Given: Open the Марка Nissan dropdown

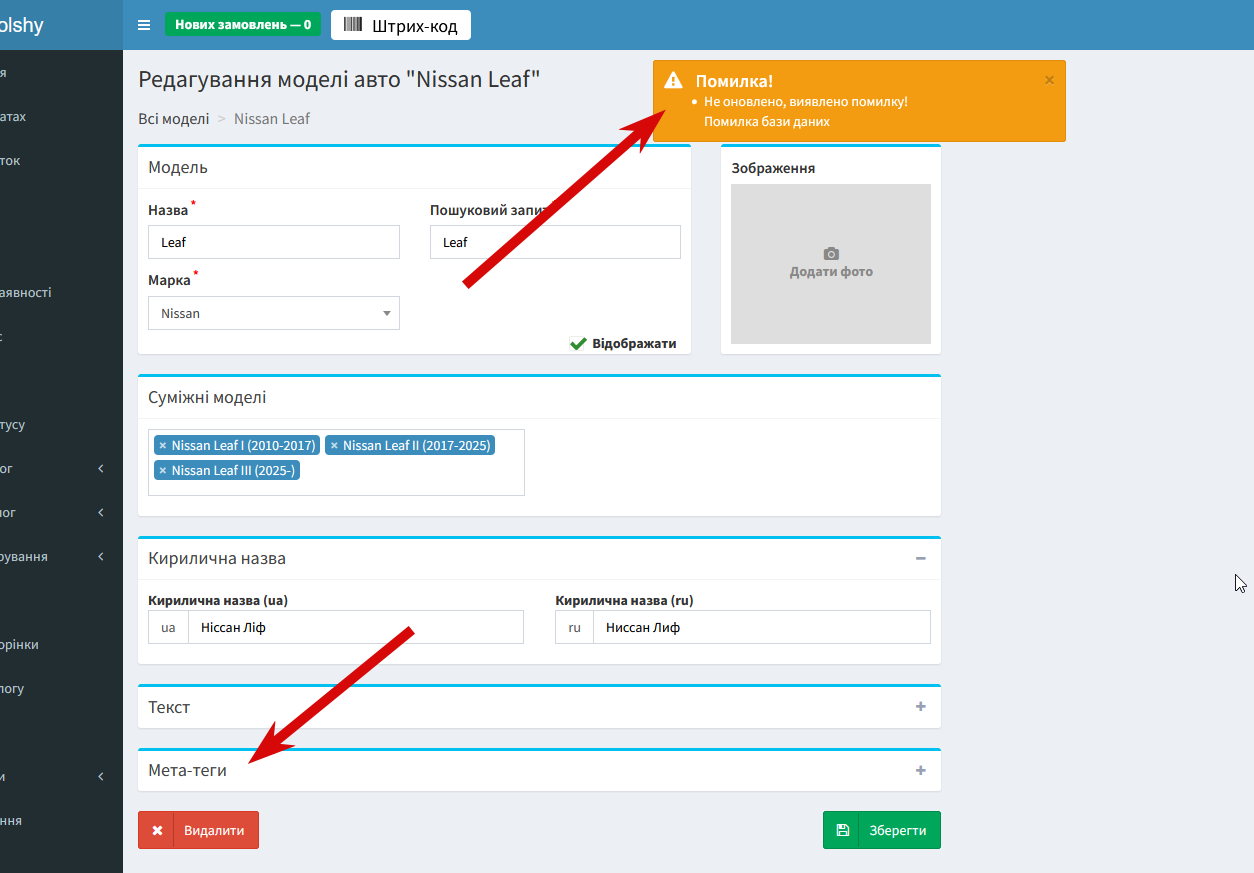Looking at the screenshot, I should pos(274,313).
